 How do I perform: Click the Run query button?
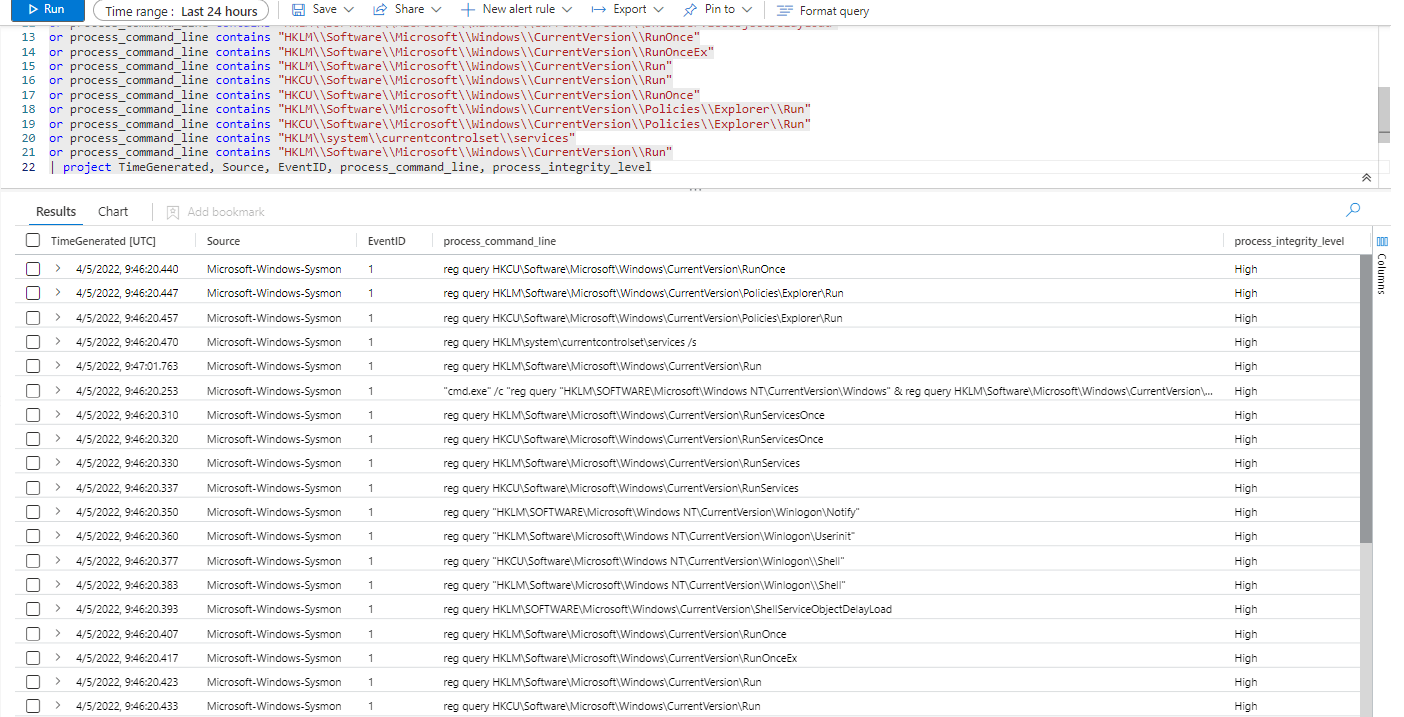(x=45, y=9)
